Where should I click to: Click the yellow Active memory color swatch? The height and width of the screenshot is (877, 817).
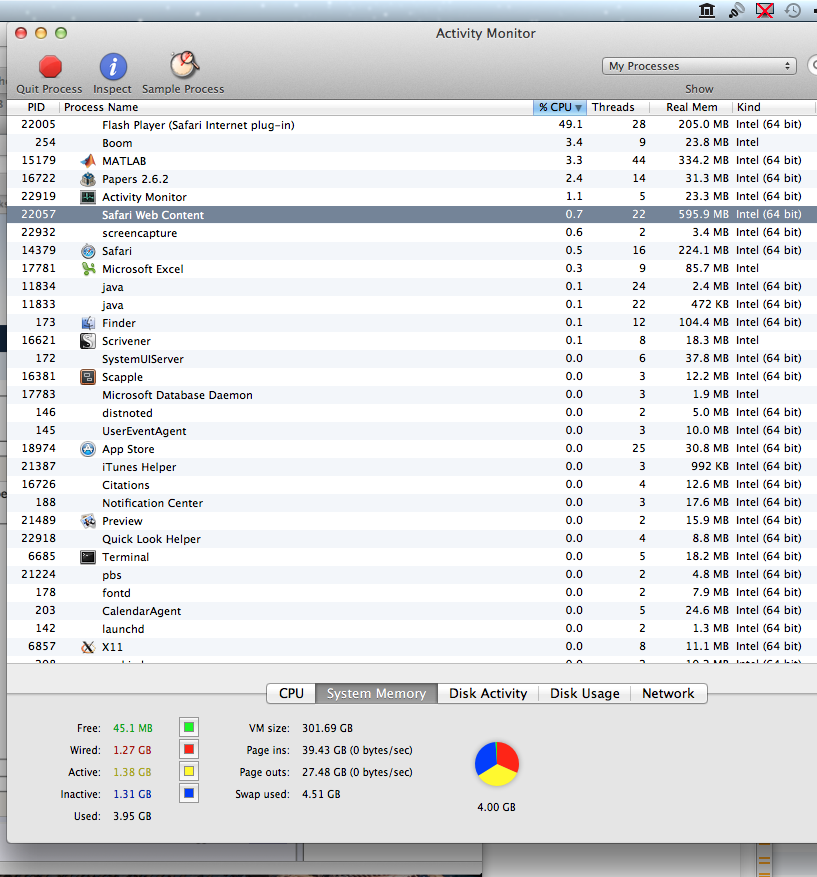[x=189, y=771]
